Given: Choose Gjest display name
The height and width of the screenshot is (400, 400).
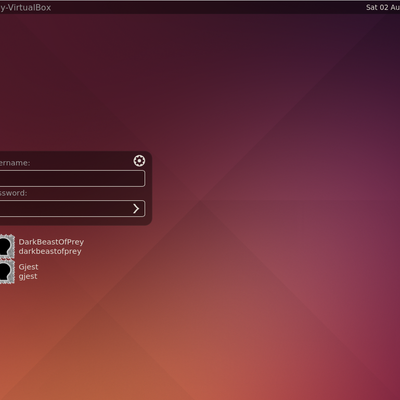Looking at the screenshot, I should [28, 267].
